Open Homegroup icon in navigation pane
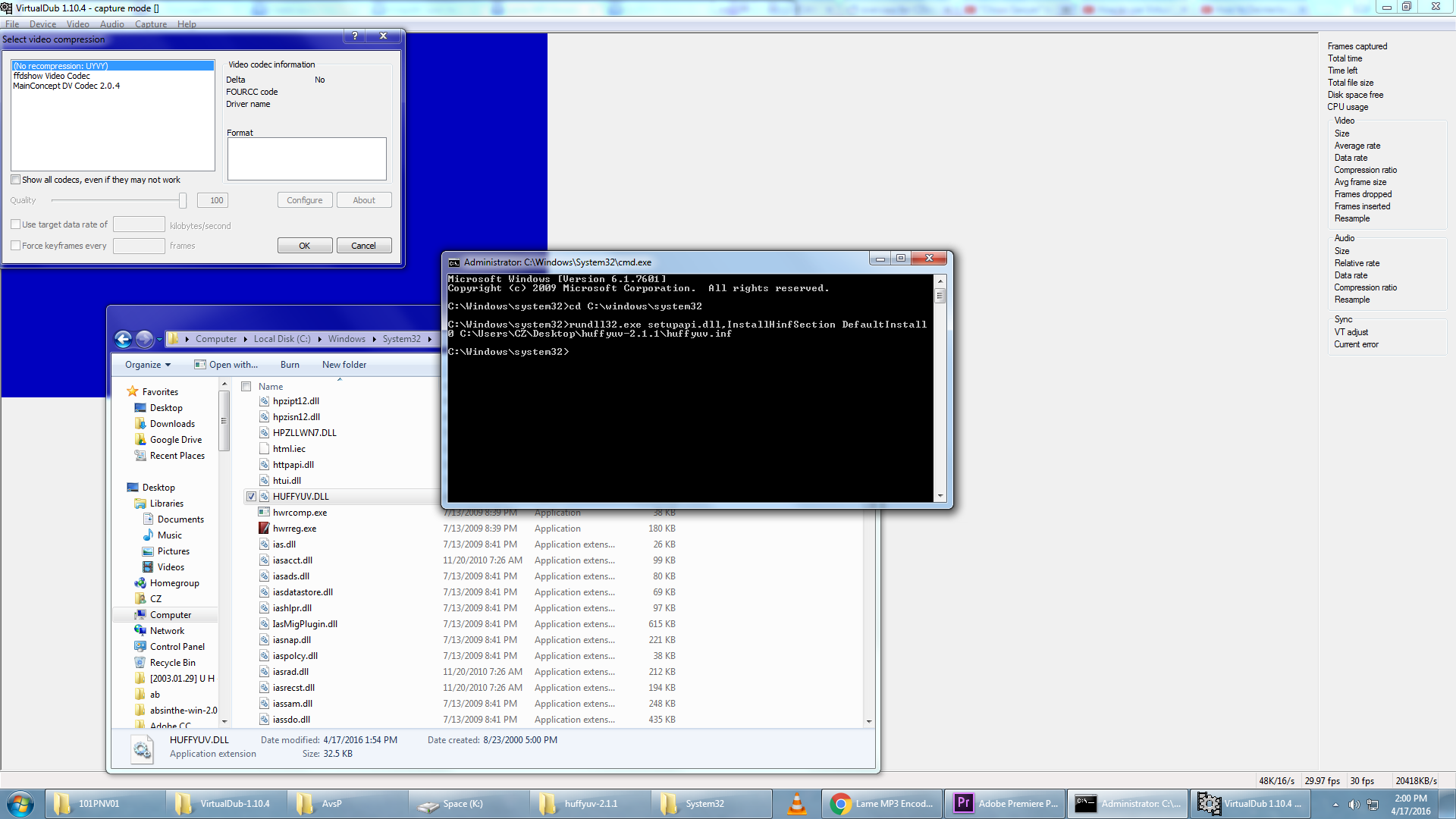1456x819 pixels. point(140,583)
